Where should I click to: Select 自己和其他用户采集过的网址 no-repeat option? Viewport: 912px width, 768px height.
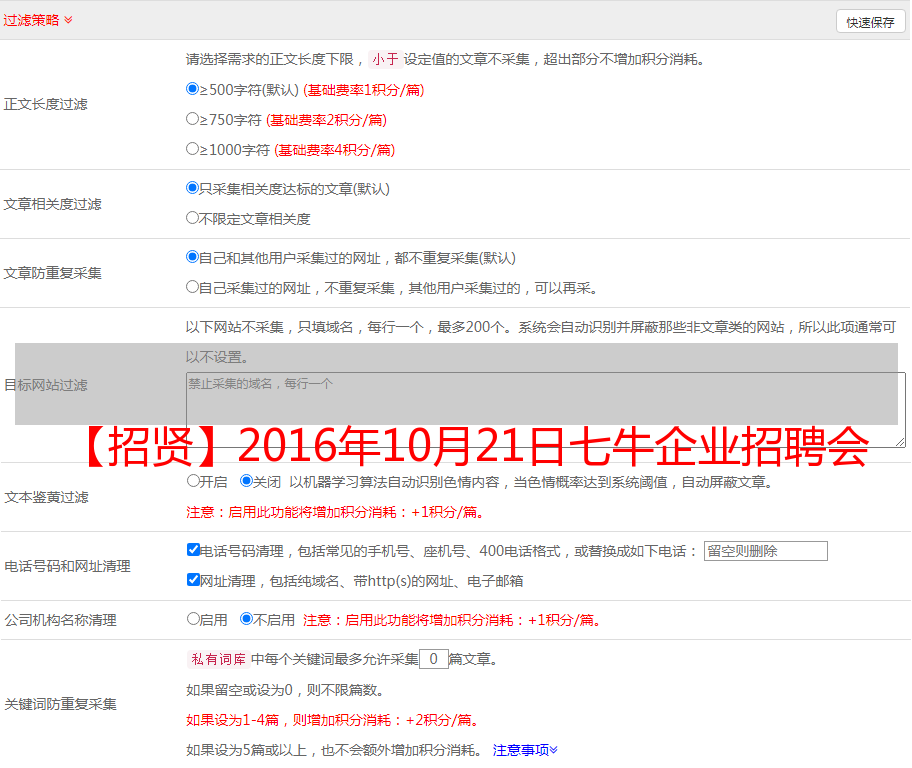[x=192, y=257]
